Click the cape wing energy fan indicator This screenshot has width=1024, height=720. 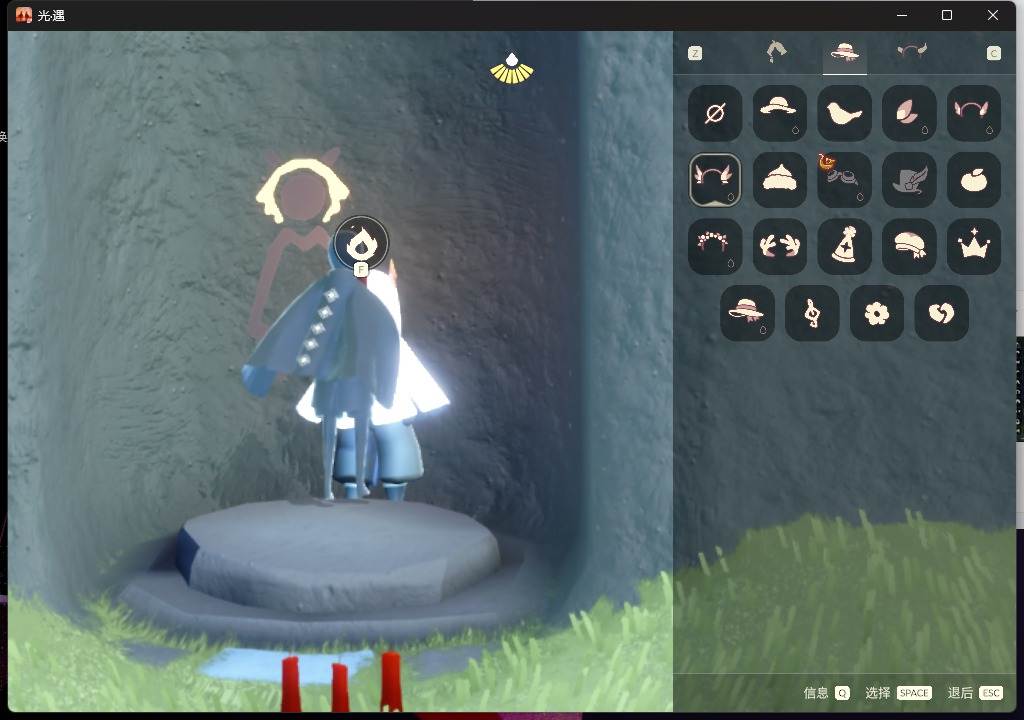click(x=511, y=69)
